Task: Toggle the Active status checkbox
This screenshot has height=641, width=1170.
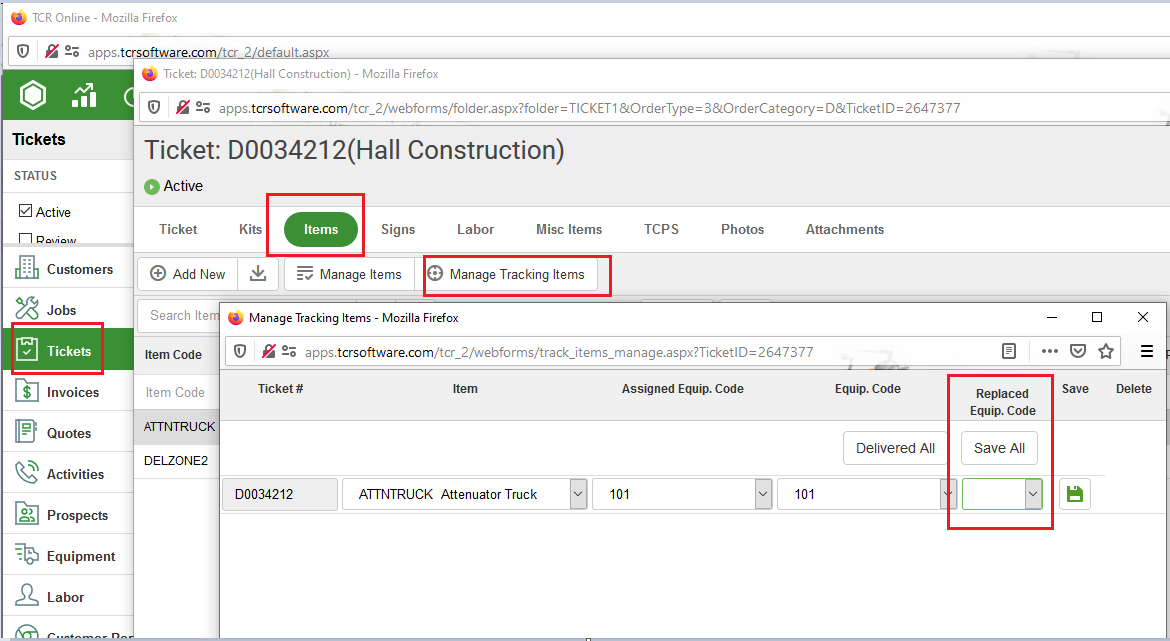Action: coord(25,211)
